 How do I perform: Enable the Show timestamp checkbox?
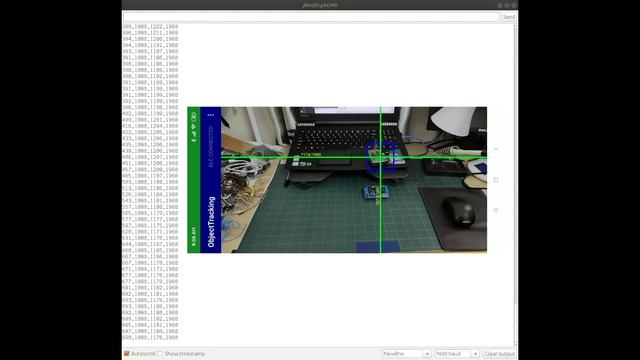pos(160,353)
